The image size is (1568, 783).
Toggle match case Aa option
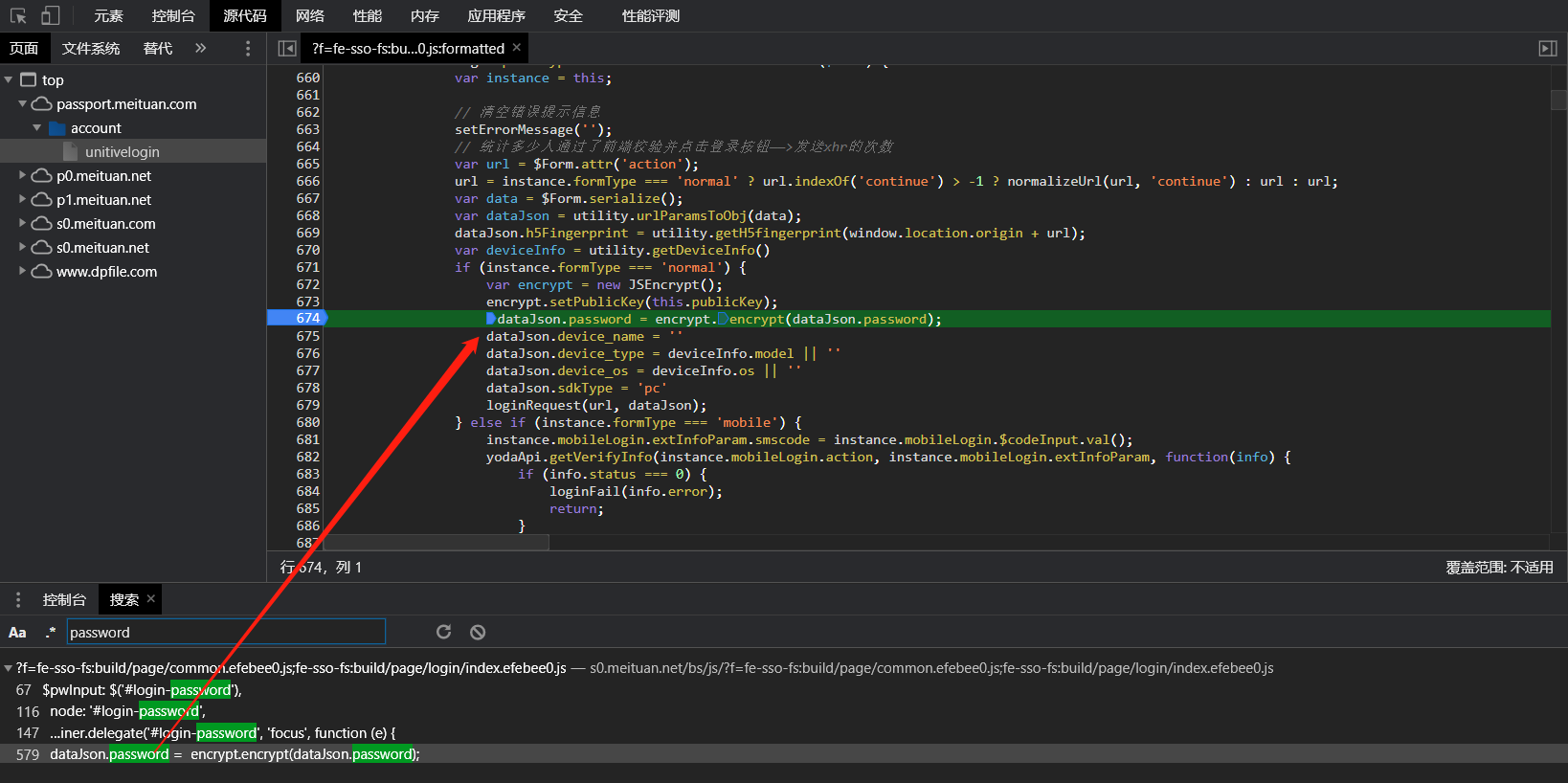click(17, 632)
